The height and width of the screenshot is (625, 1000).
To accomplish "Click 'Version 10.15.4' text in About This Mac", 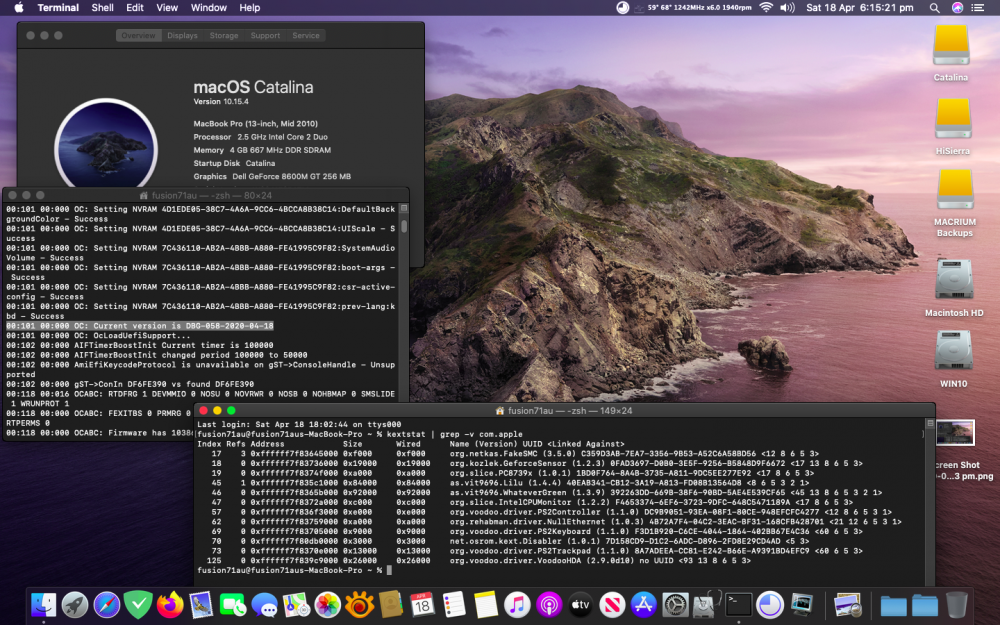I will (x=221, y=101).
